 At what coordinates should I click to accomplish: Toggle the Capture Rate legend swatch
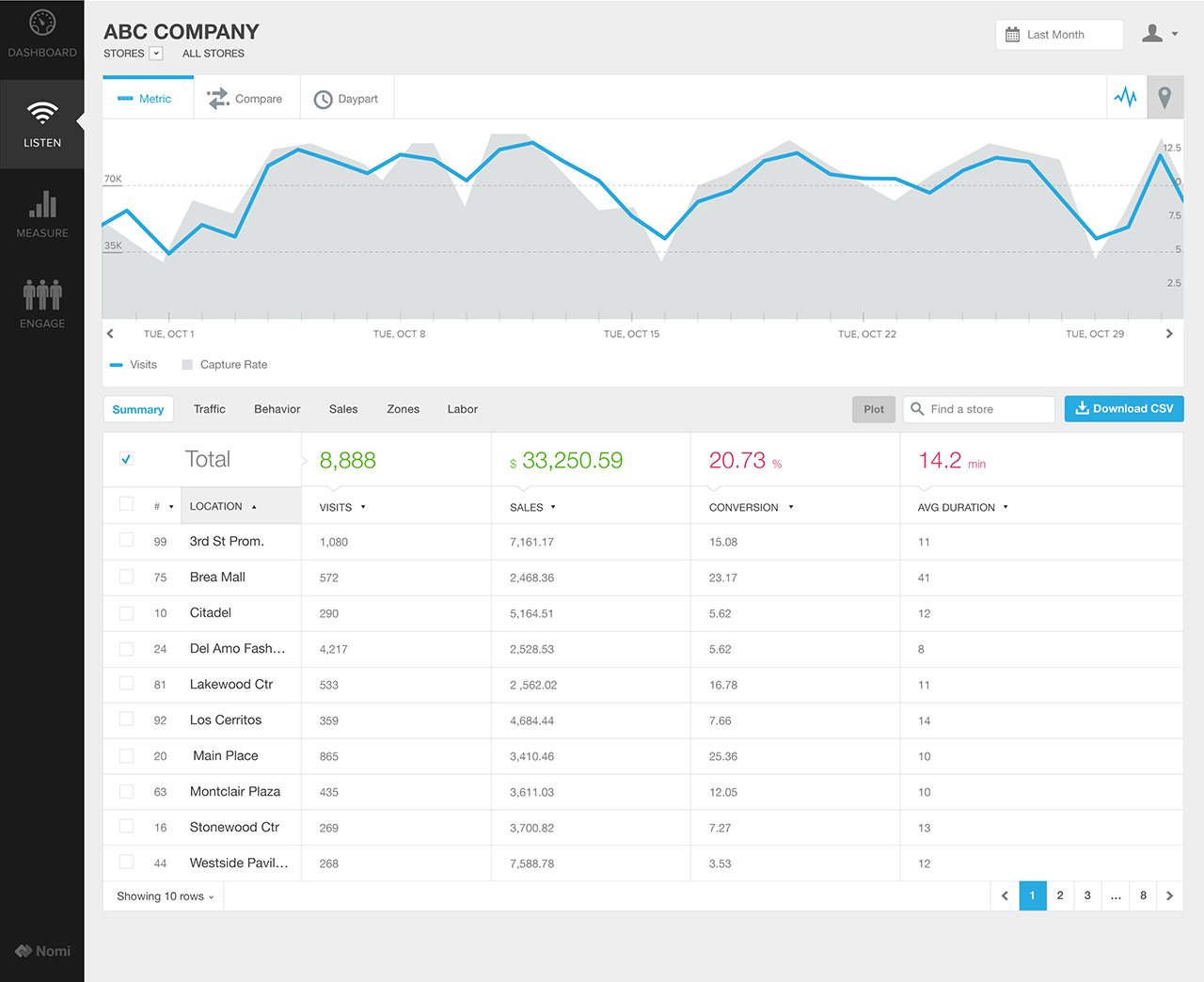[x=187, y=365]
